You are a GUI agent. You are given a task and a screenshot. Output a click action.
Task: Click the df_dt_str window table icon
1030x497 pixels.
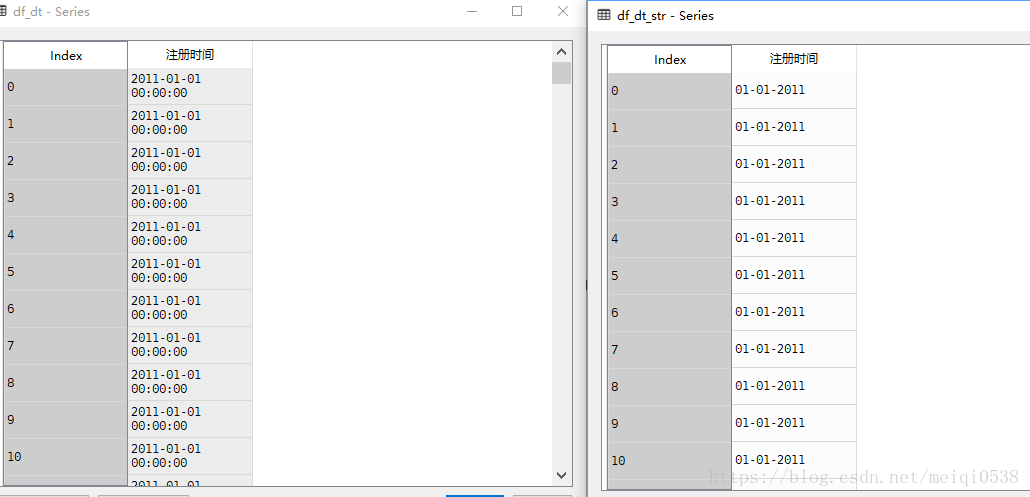coord(604,16)
